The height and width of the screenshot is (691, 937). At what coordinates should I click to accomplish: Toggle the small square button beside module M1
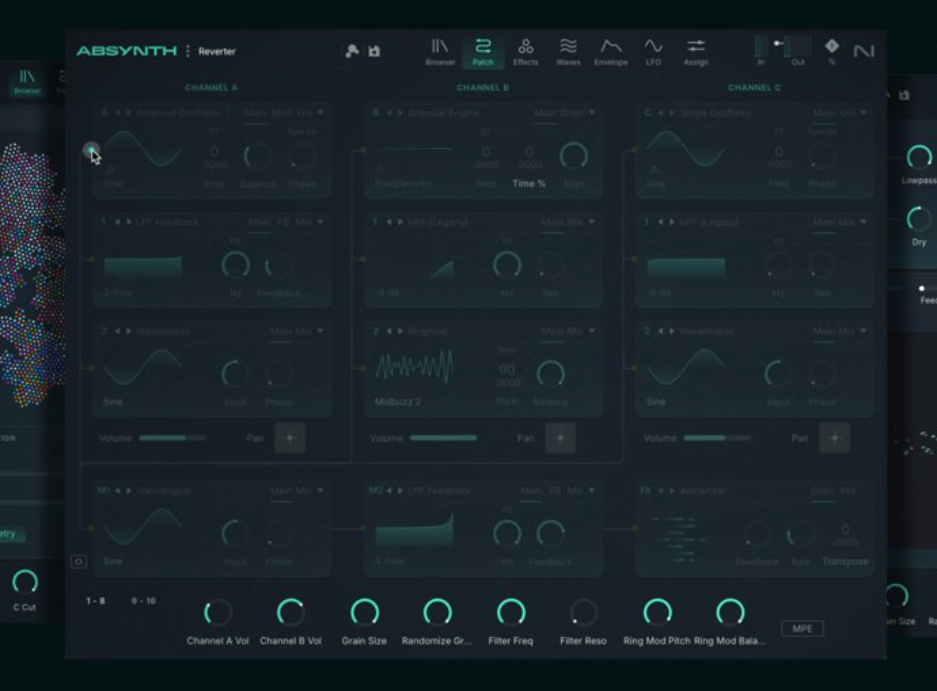click(x=79, y=562)
